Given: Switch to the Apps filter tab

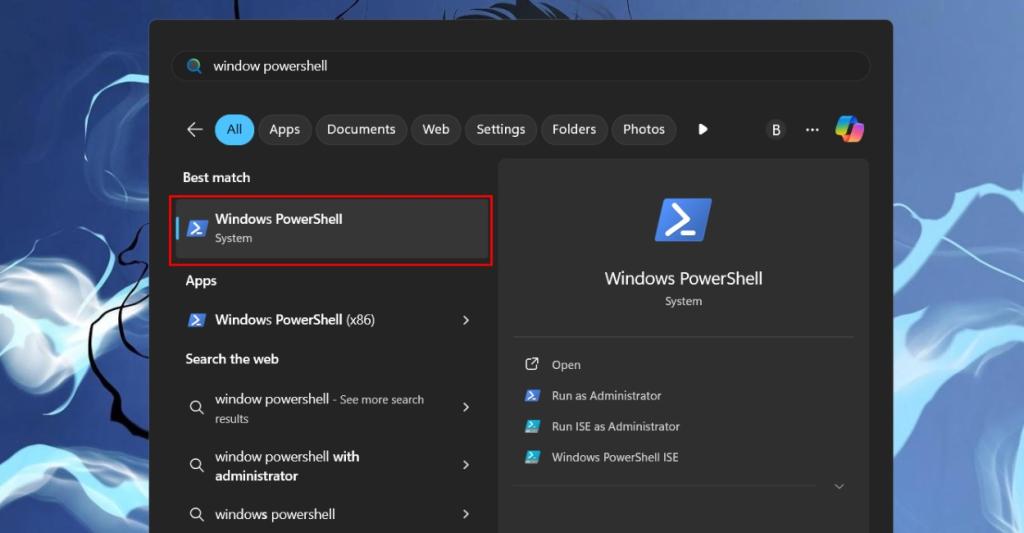Looking at the screenshot, I should pyautogui.click(x=284, y=129).
